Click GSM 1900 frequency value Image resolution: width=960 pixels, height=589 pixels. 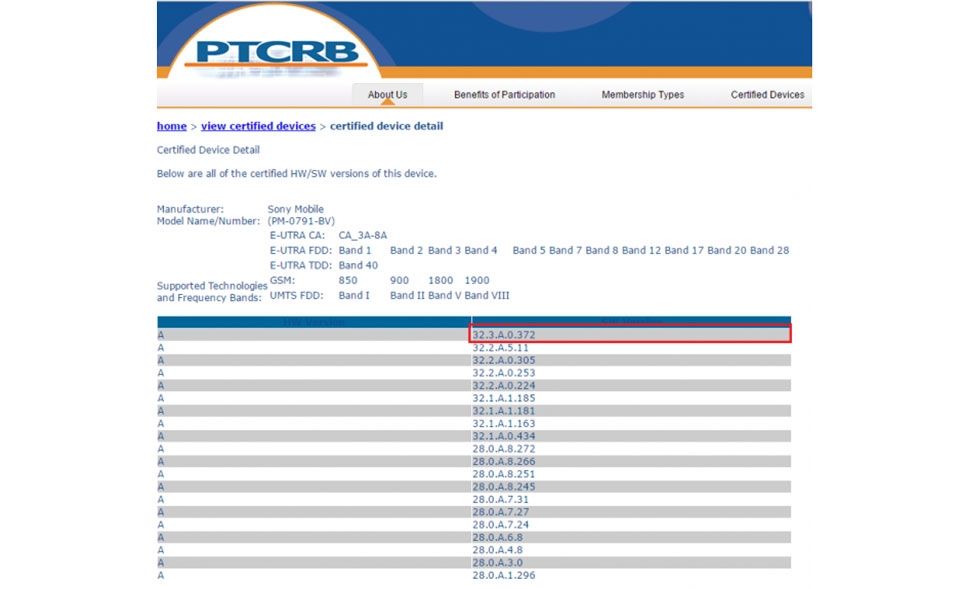[477, 280]
